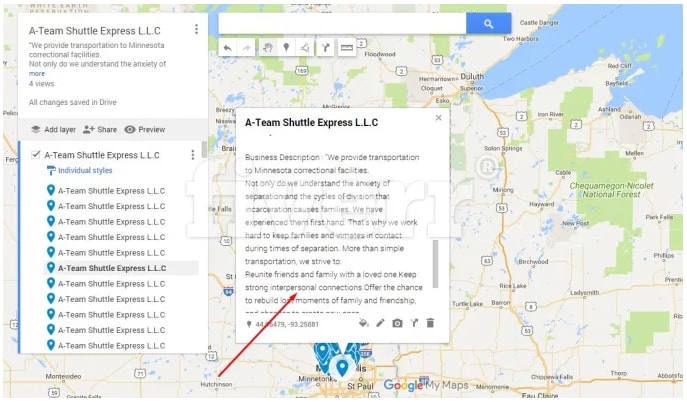Click the 'Duluth' map label
Viewport: 687px width, 402px height.
pyautogui.click(x=472, y=76)
